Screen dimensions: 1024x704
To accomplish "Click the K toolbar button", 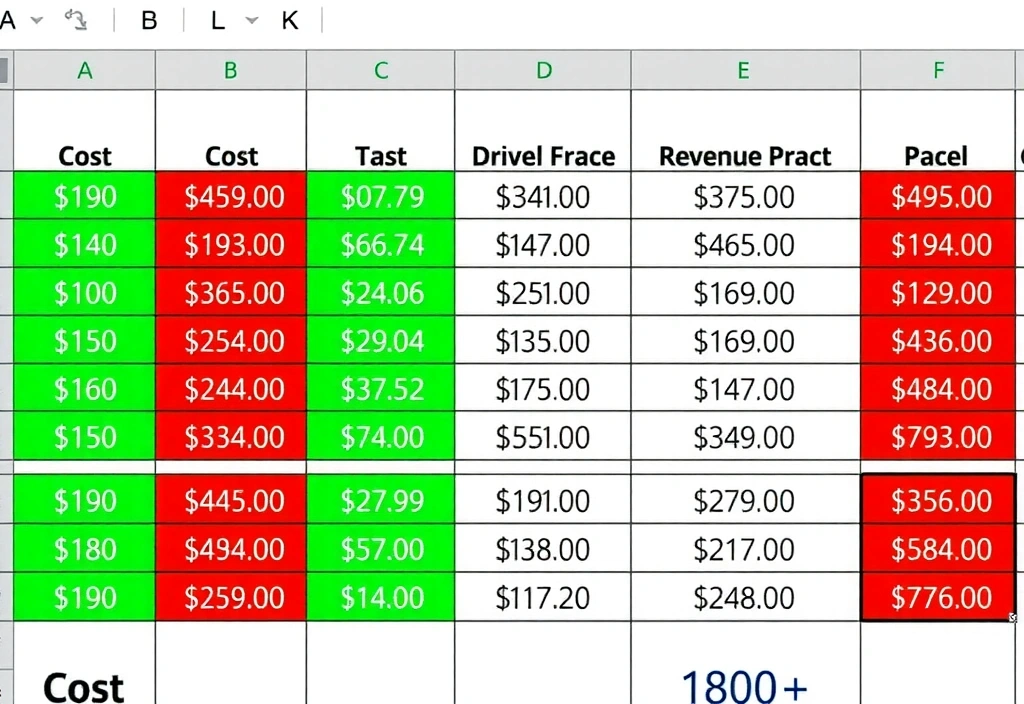I will tap(290, 20).
